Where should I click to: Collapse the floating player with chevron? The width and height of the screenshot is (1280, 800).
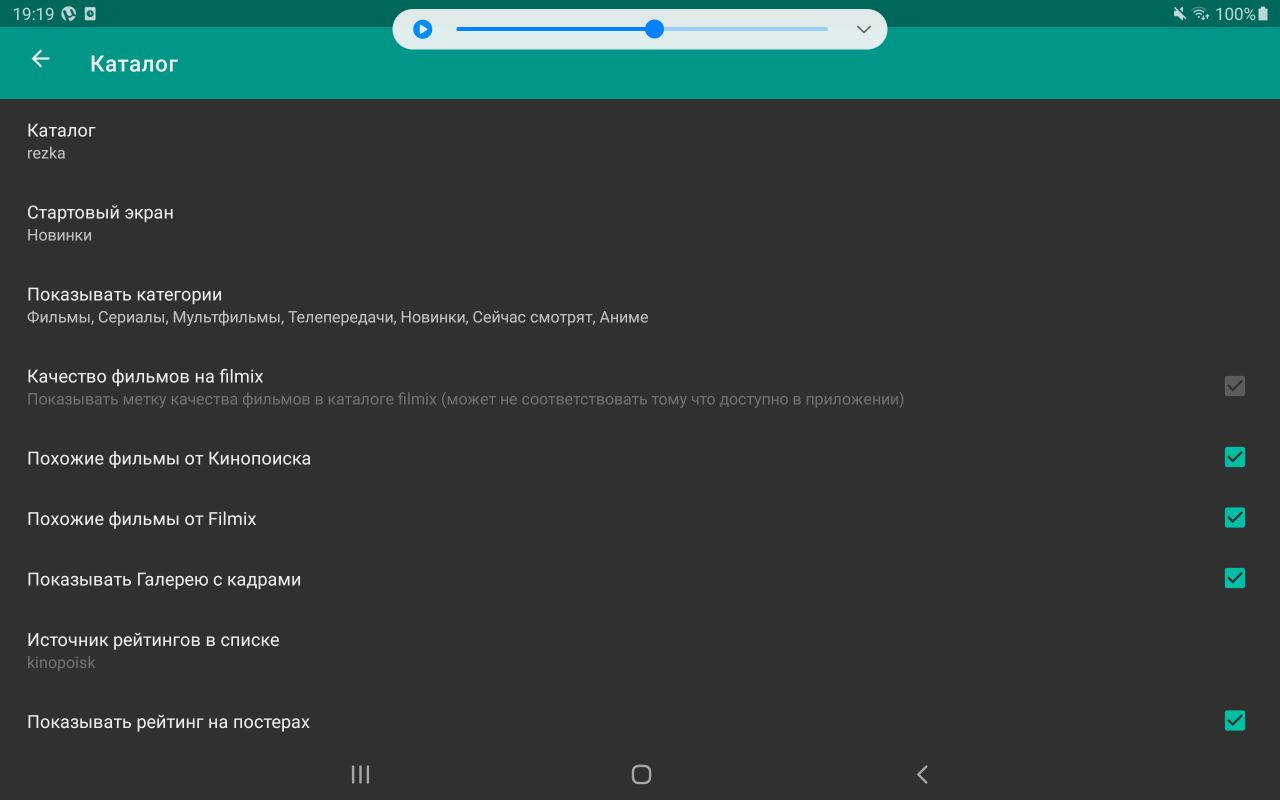tap(864, 30)
